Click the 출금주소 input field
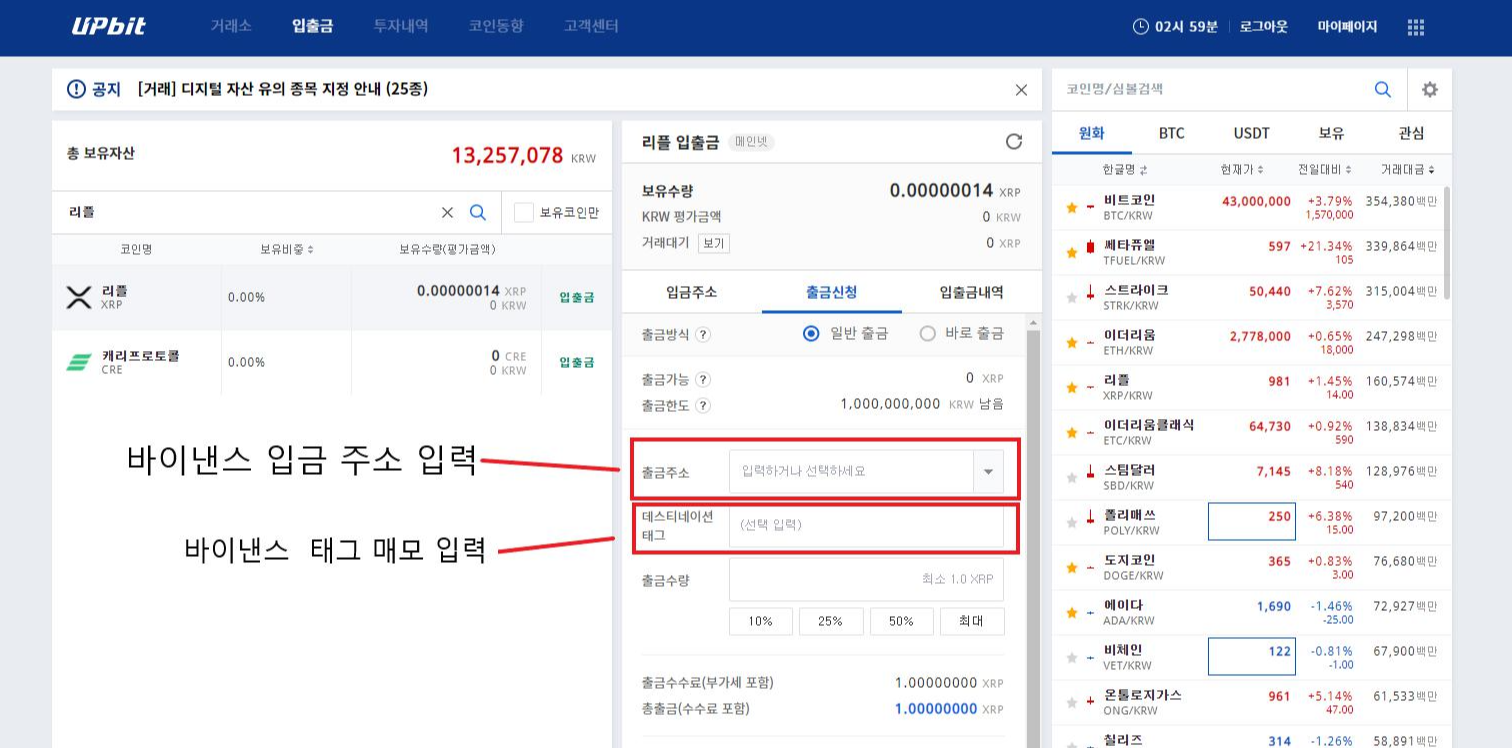Image resolution: width=1512 pixels, height=748 pixels. [851, 471]
